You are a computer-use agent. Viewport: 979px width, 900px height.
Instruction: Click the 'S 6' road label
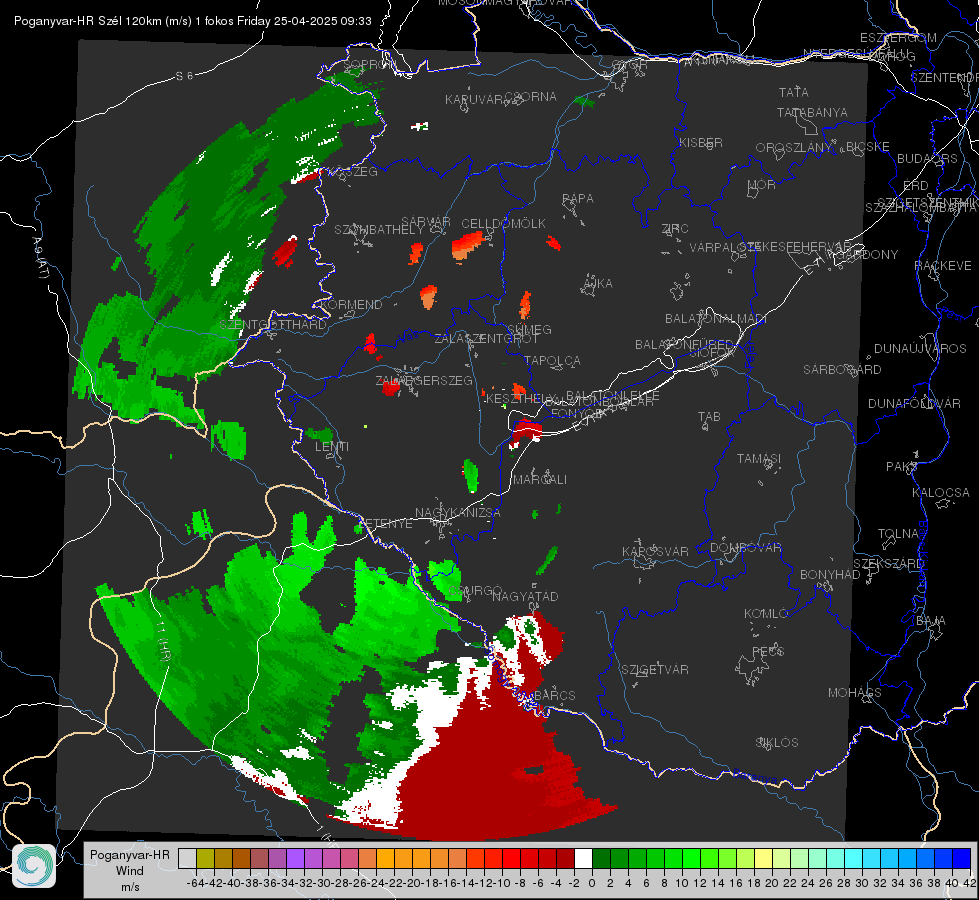point(184,76)
